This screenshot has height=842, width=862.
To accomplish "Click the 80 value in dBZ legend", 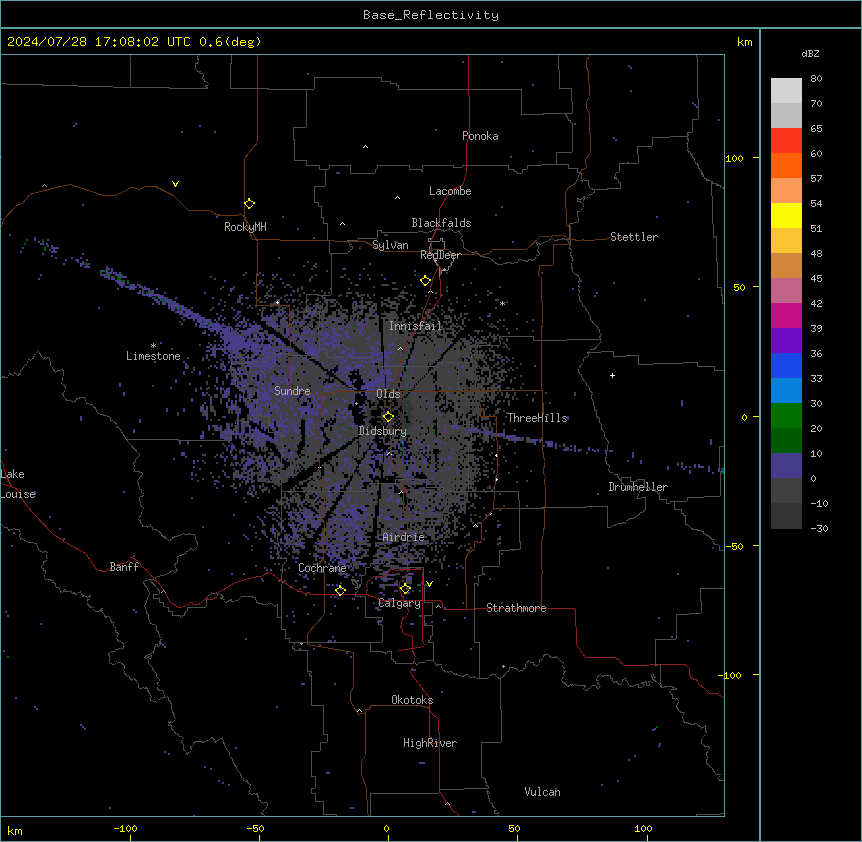I will [816, 79].
